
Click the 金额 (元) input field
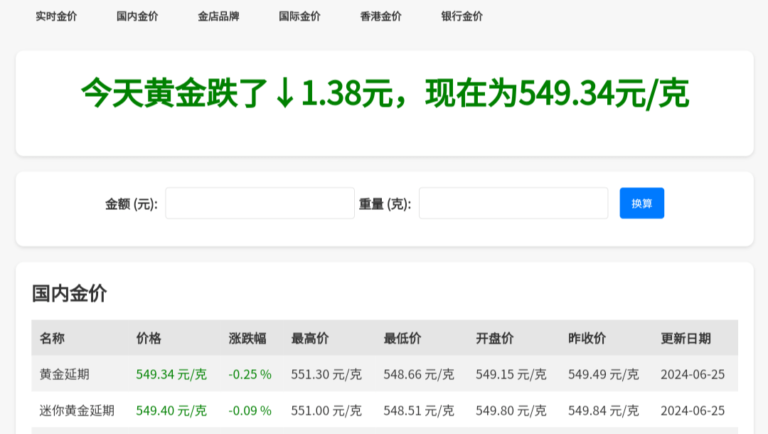pyautogui.click(x=260, y=203)
